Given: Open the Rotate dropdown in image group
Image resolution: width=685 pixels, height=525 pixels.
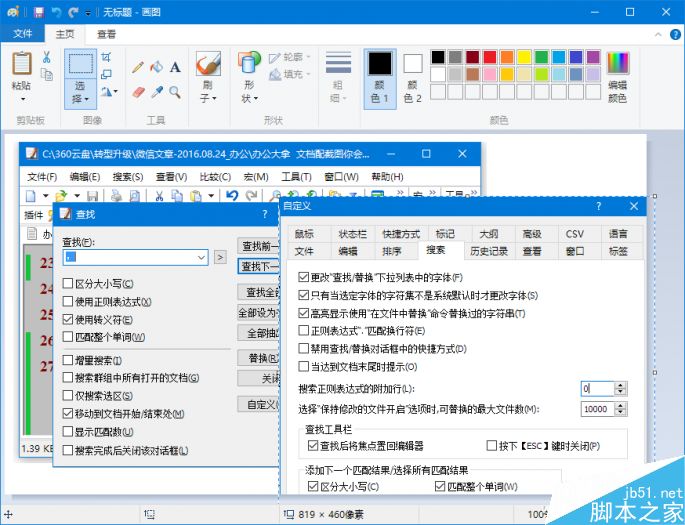Looking at the screenshot, I should pyautogui.click(x=115, y=92).
